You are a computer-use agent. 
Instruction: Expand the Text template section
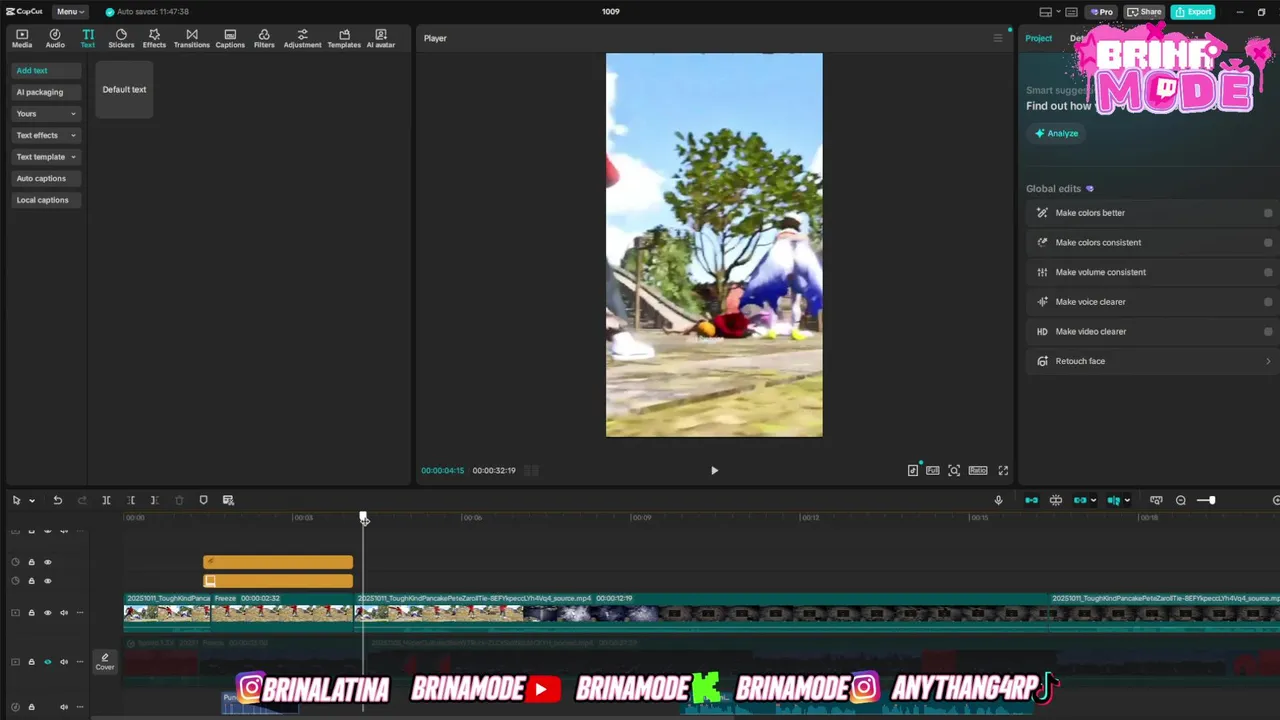(46, 157)
